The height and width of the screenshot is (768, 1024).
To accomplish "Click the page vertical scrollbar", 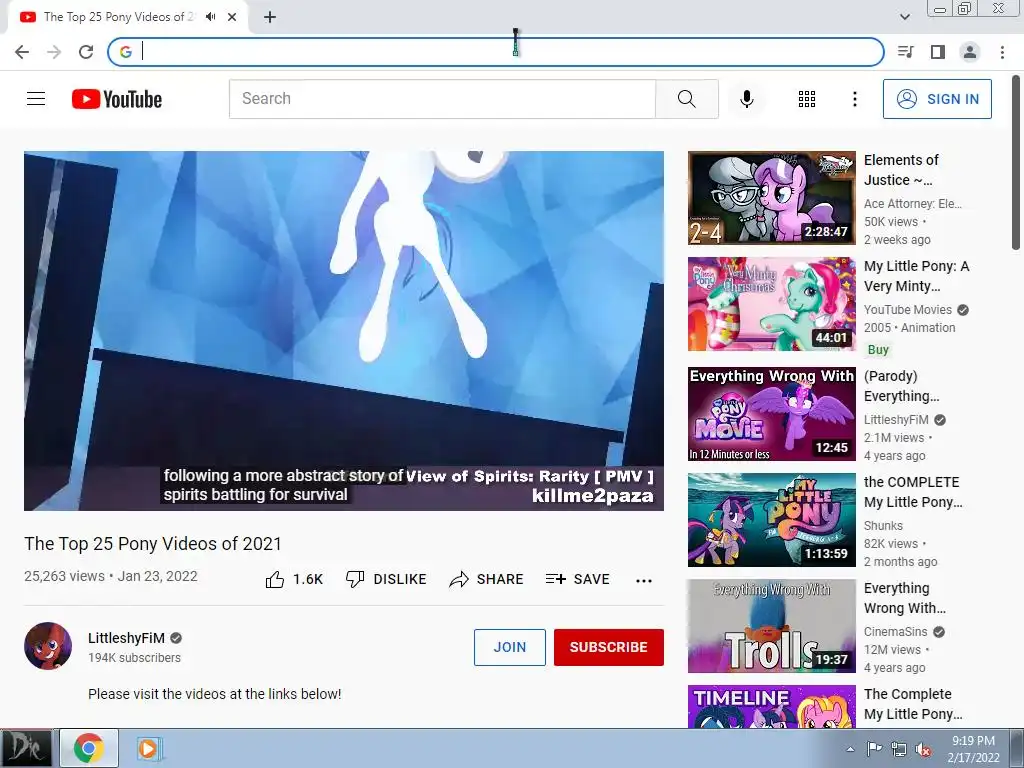I will [x=1016, y=161].
